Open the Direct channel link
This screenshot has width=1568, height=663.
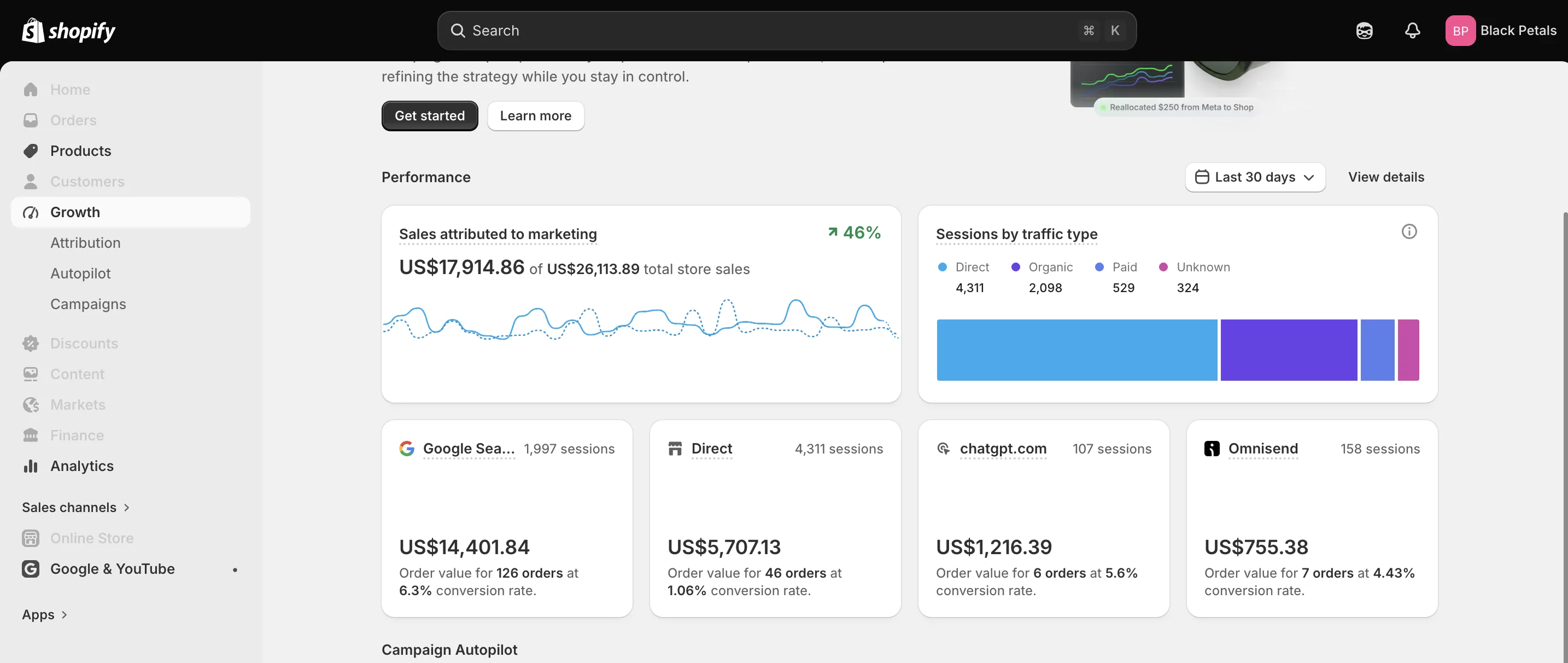712,449
